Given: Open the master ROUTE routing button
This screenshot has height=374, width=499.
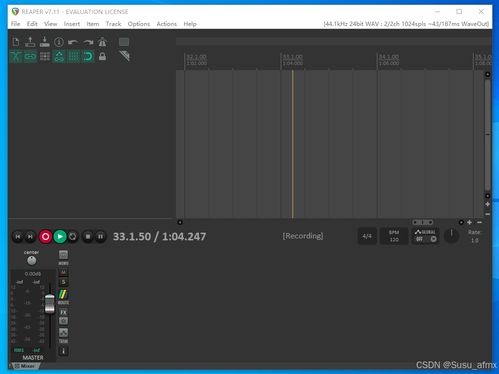Looking at the screenshot, I should 63,297.
